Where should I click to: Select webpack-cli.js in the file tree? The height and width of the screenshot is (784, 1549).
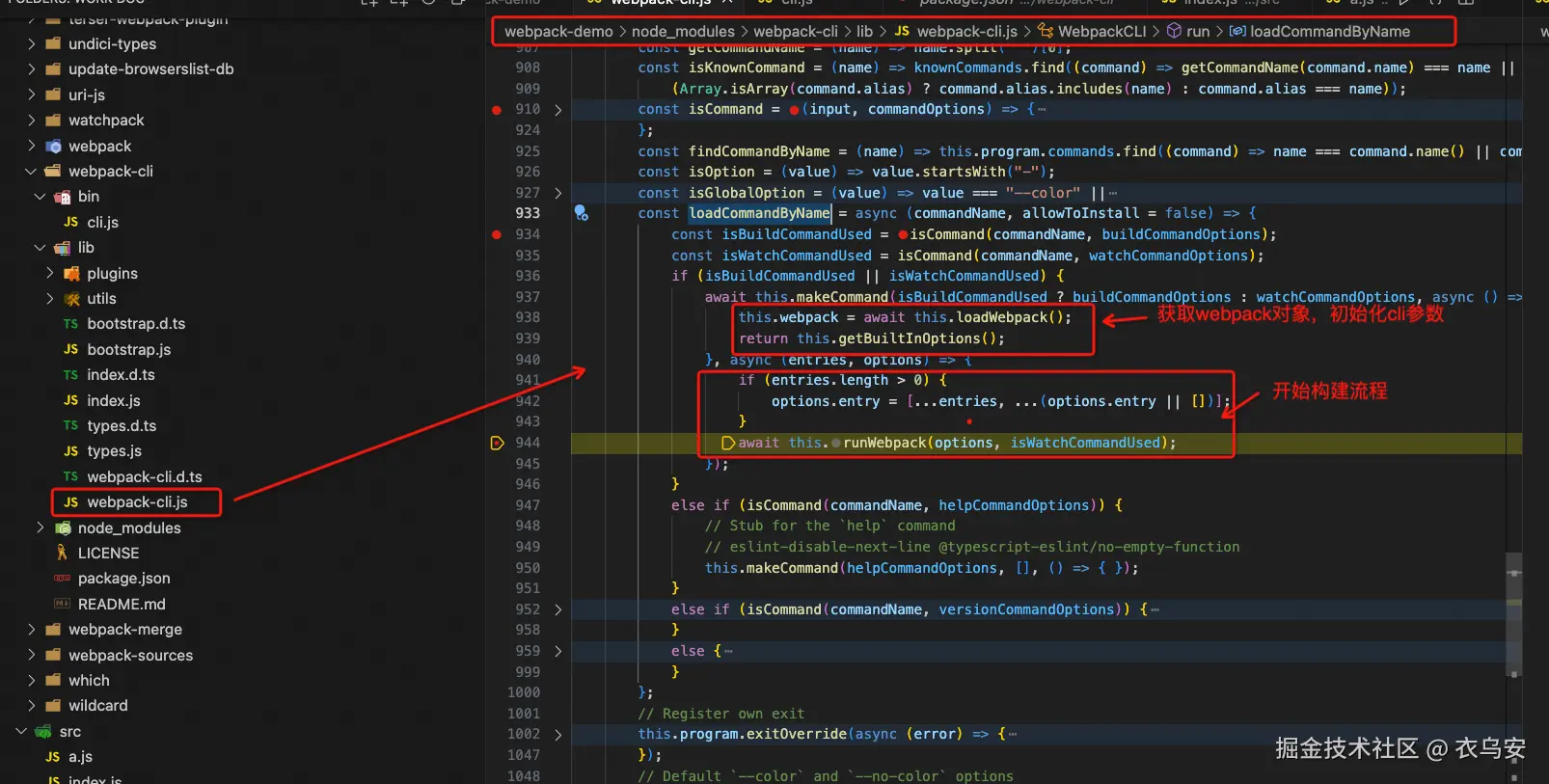(137, 502)
